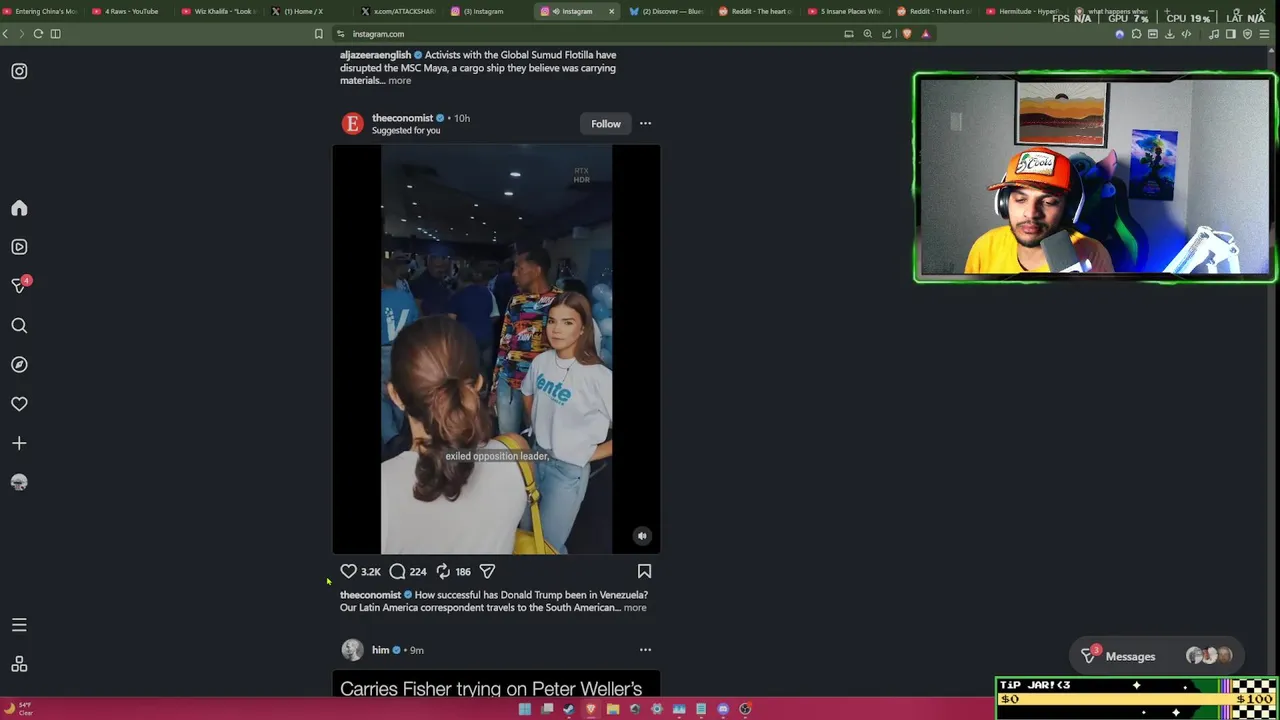Open the More hamburger menu
The width and height of the screenshot is (1280, 720).
click(19, 625)
